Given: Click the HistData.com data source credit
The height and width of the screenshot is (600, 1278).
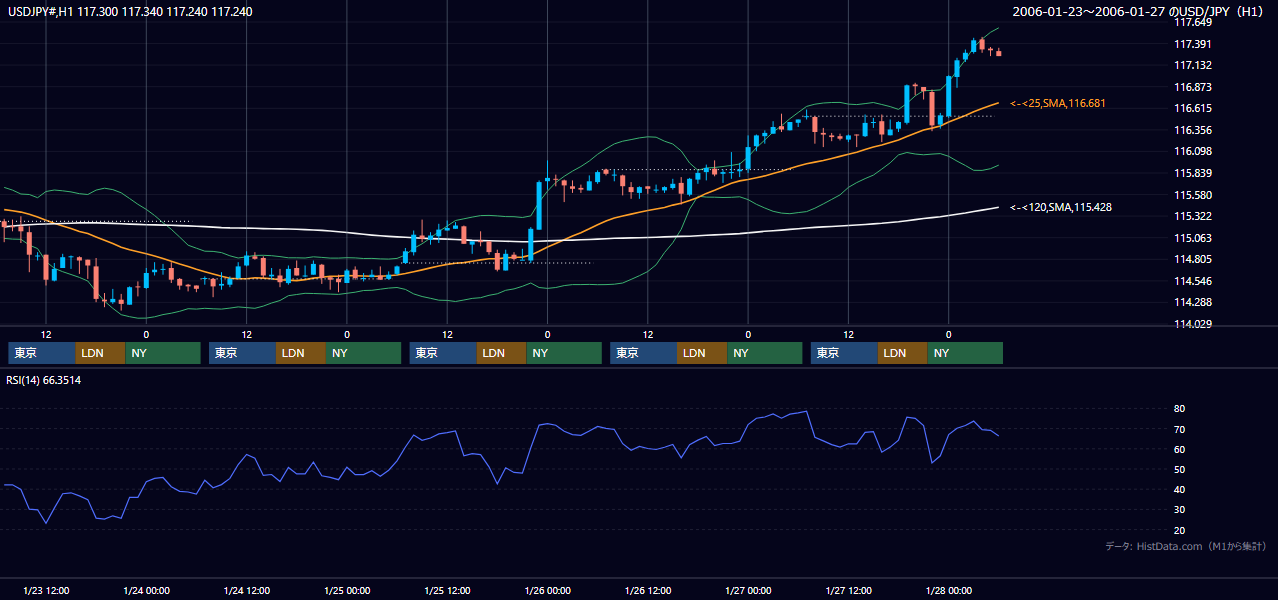Looking at the screenshot, I should (x=1186, y=546).
